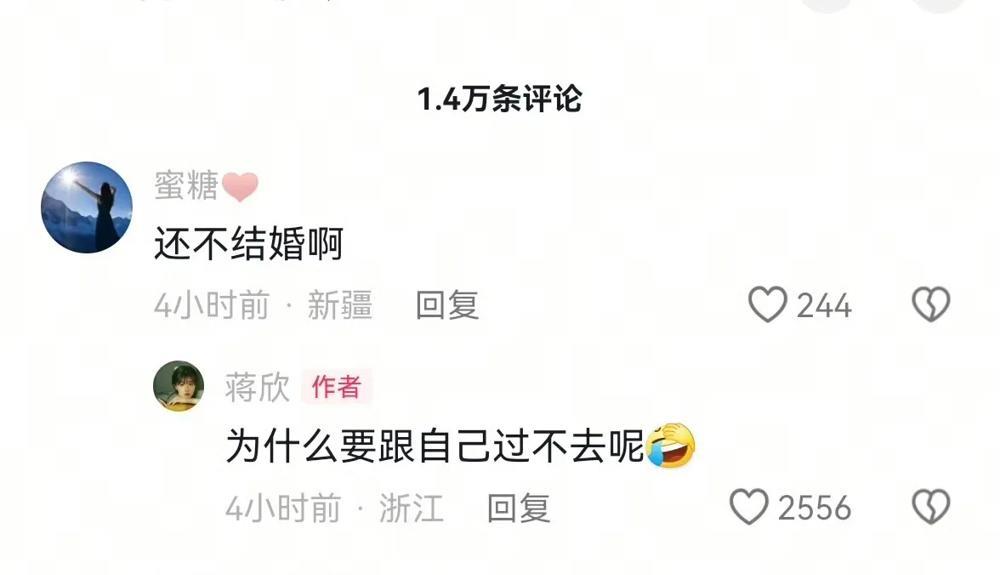Open 蜜糖's profile avatar
This screenshot has height=575, width=1000.
tap(87, 207)
